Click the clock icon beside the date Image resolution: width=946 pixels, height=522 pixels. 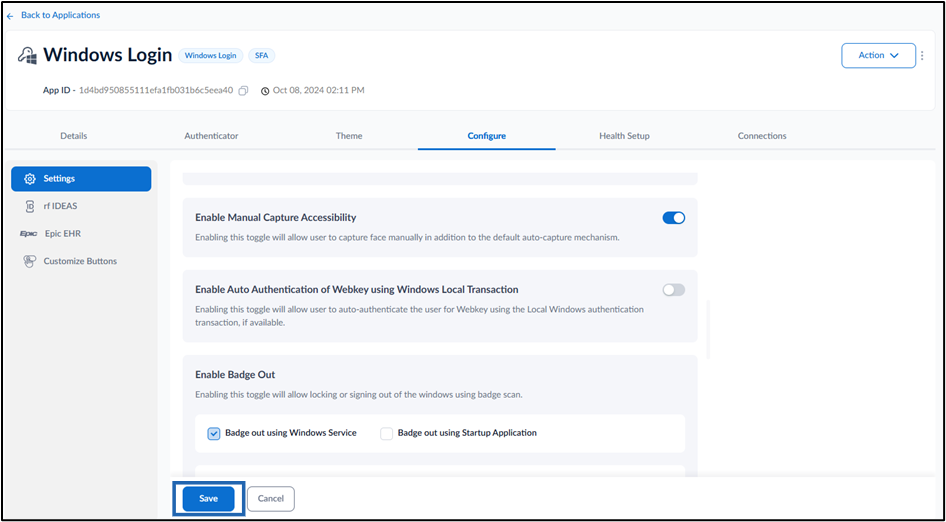tap(265, 91)
